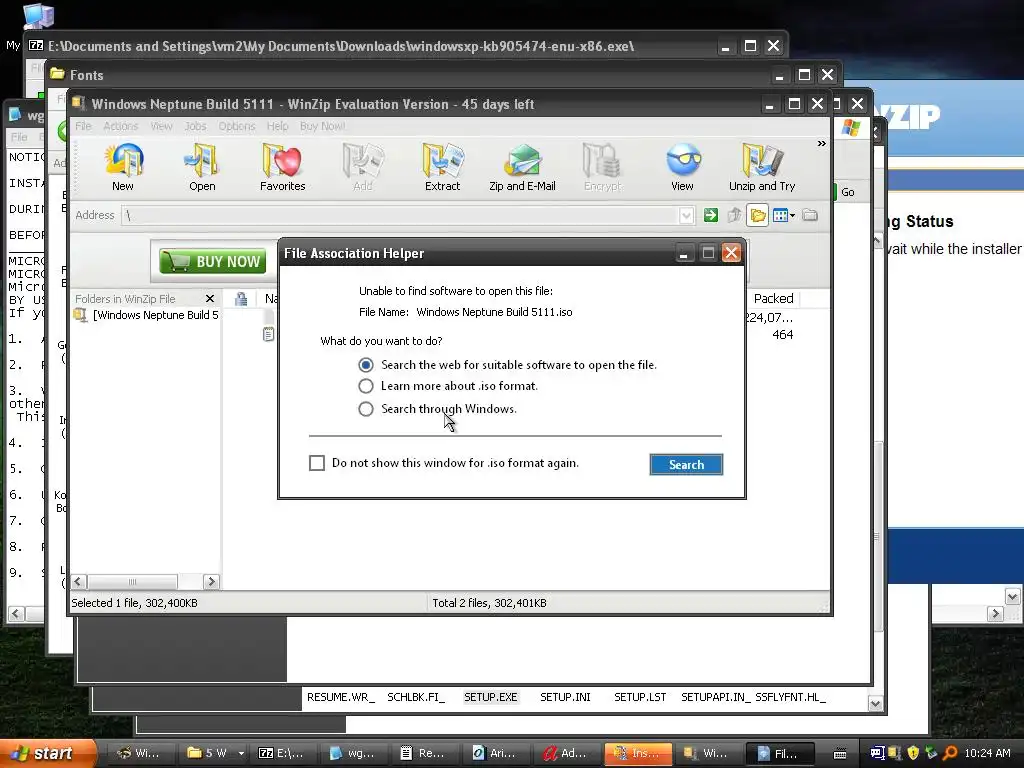Click the padlock column header icon
The height and width of the screenshot is (768, 1024).
pos(241,299)
